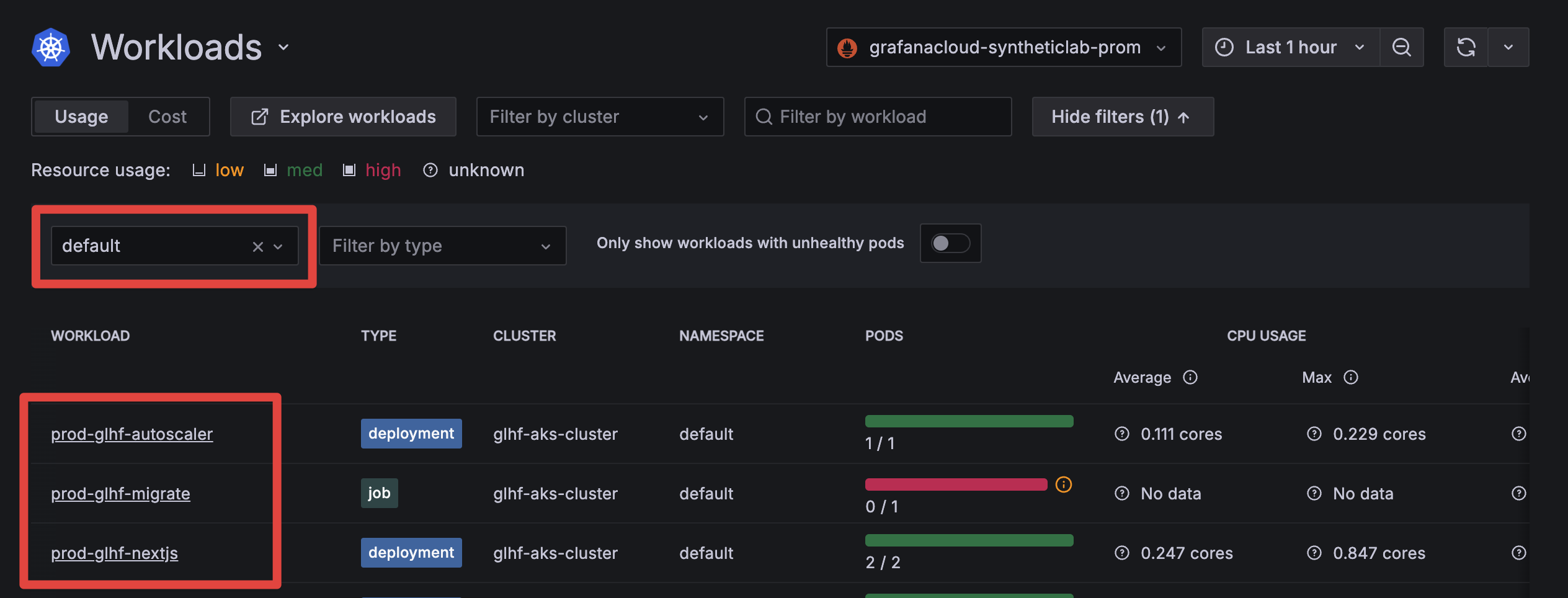This screenshot has width=1568, height=598.
Task: Click the question icon beside 0.111 cores
Action: [1122, 434]
